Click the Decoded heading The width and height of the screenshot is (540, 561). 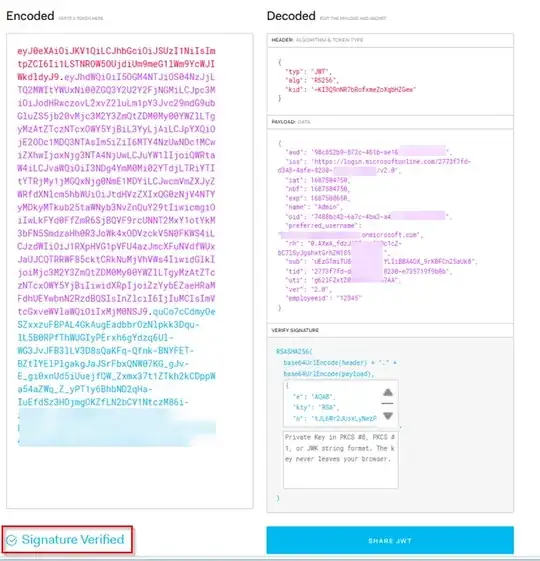291,16
